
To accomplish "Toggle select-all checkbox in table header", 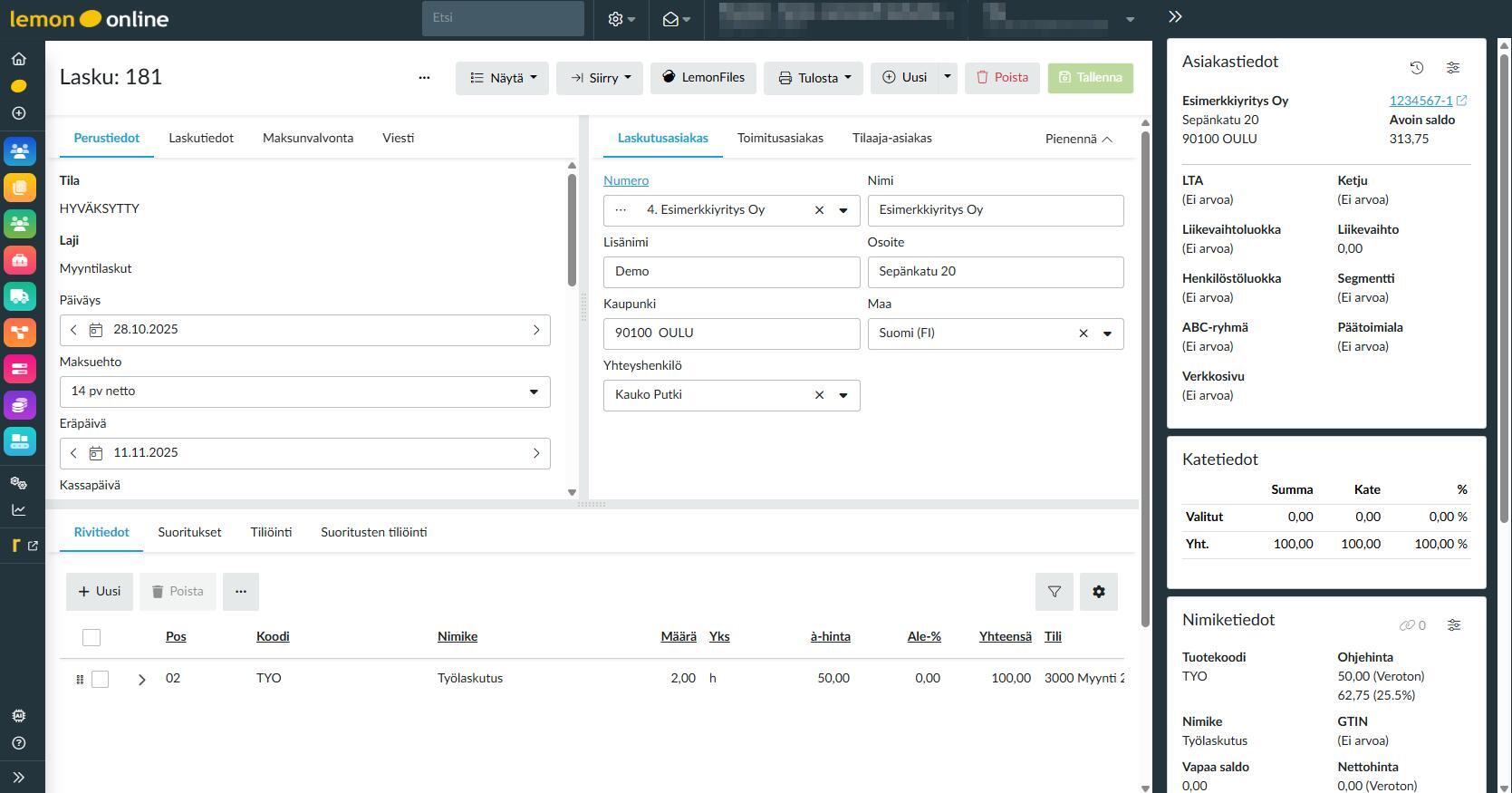I will click(91, 637).
